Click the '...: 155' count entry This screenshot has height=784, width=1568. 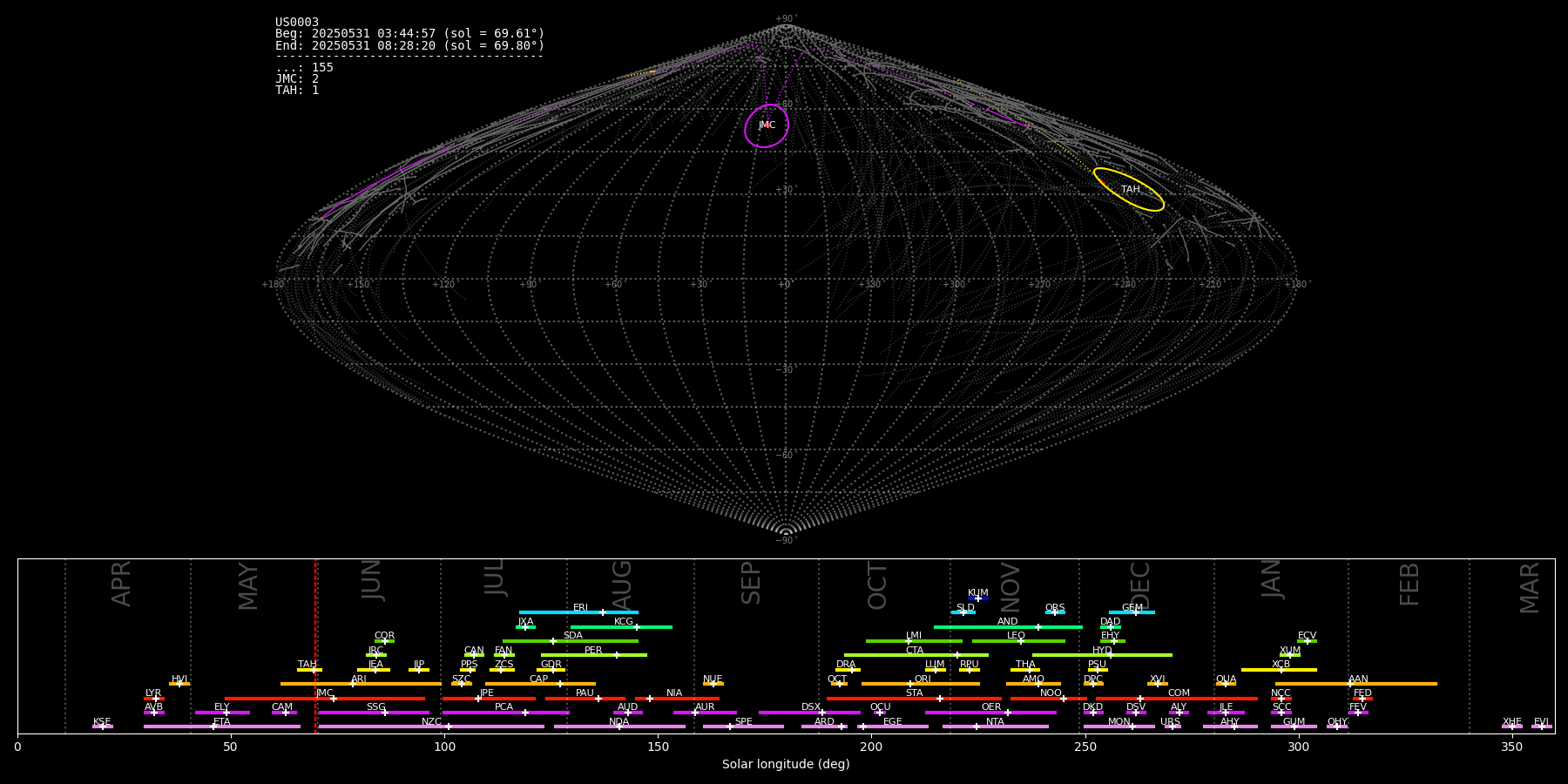pyautogui.click(x=304, y=67)
